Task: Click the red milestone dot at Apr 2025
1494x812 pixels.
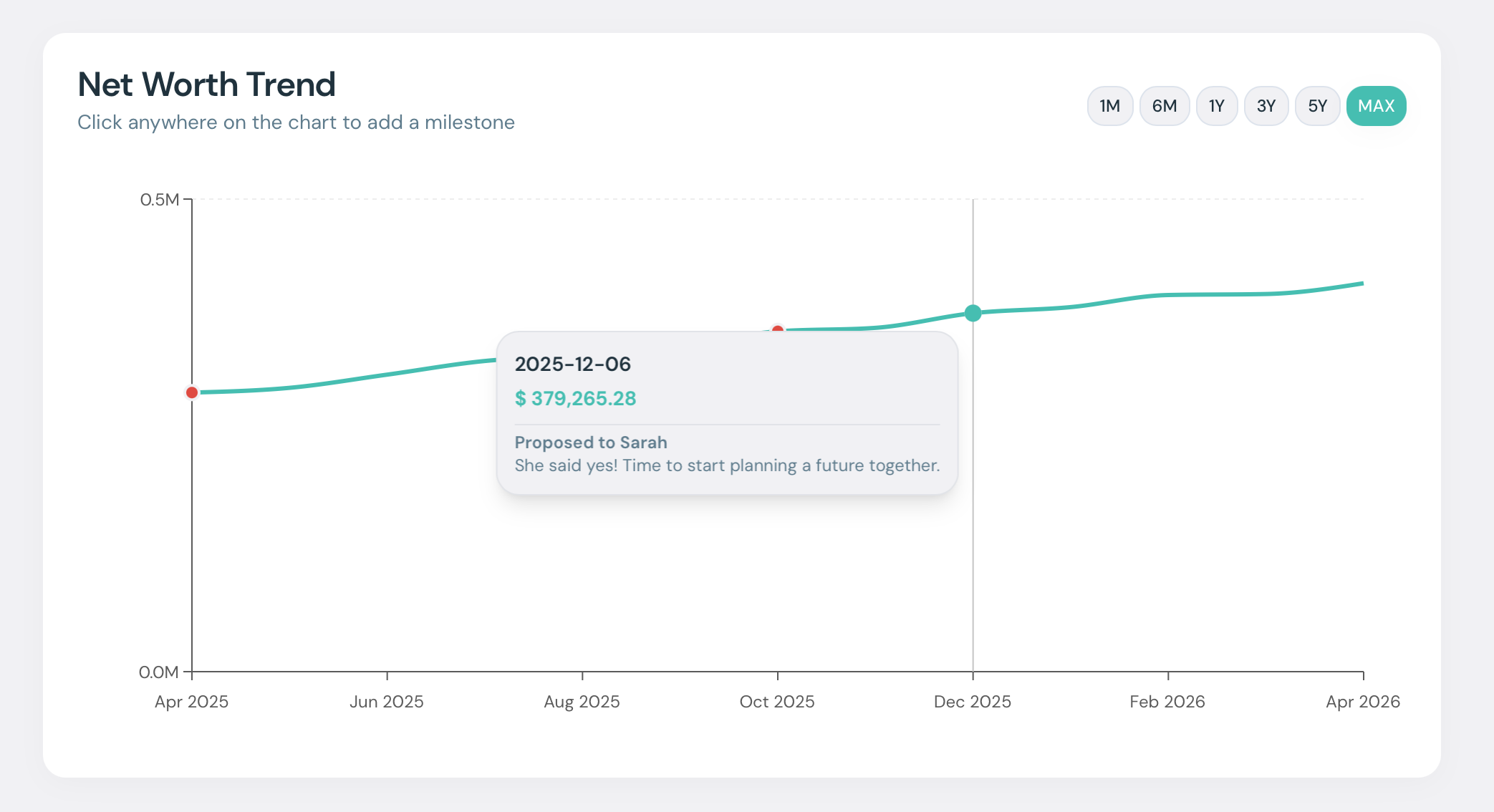Action: [192, 392]
